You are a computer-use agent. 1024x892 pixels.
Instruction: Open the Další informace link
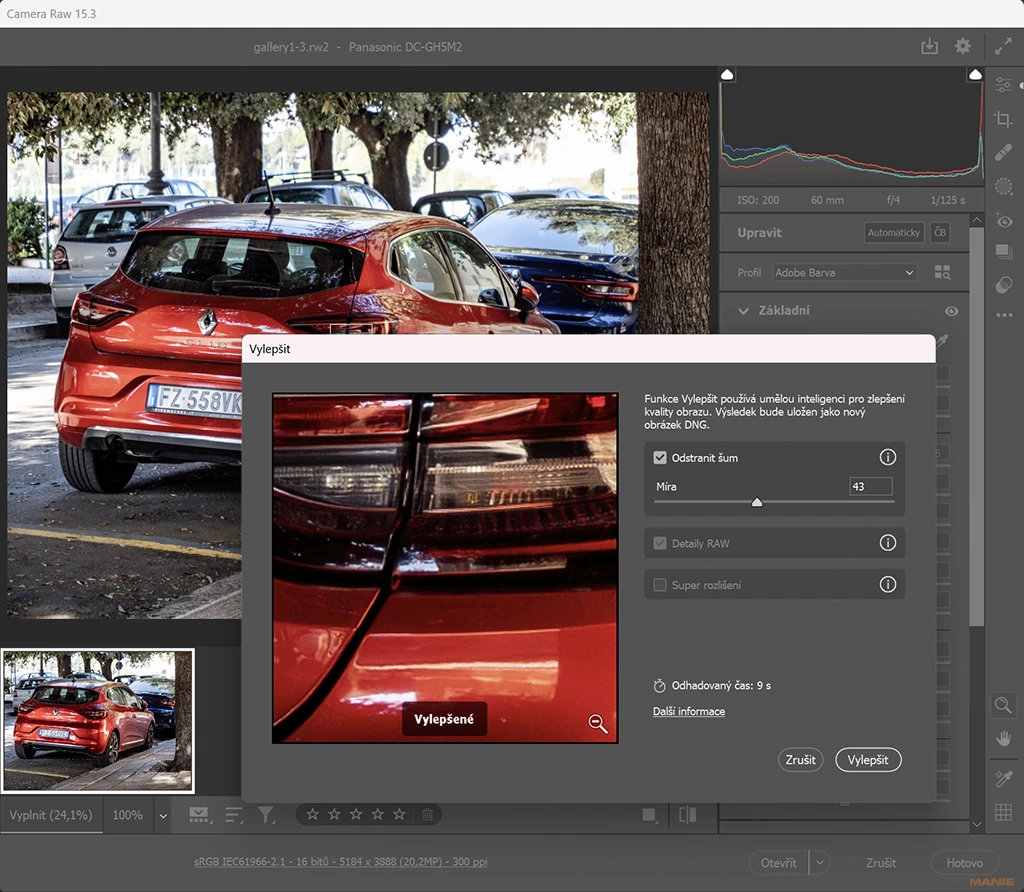[688, 711]
